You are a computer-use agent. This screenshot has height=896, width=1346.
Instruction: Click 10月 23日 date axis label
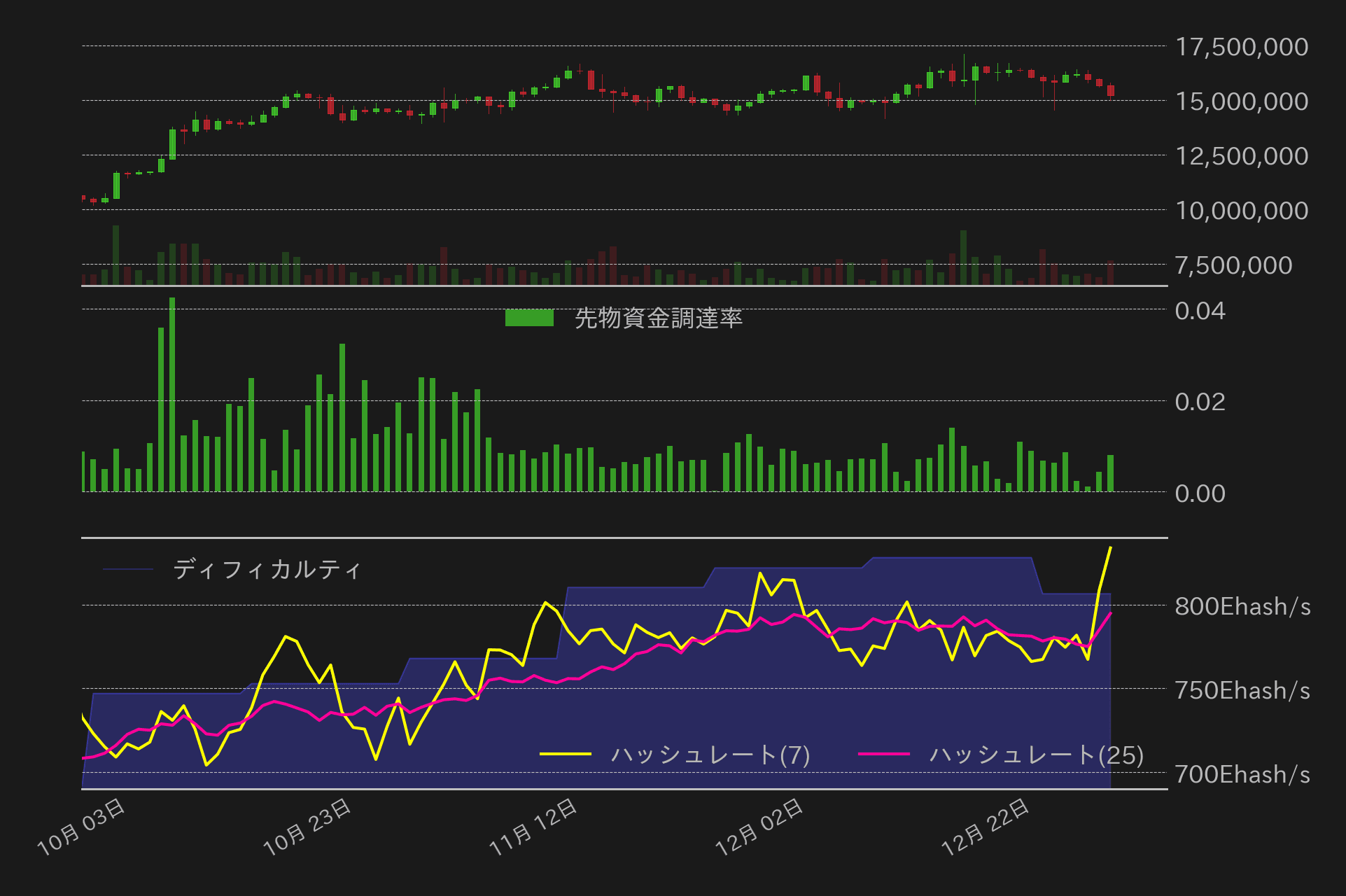tap(307, 828)
